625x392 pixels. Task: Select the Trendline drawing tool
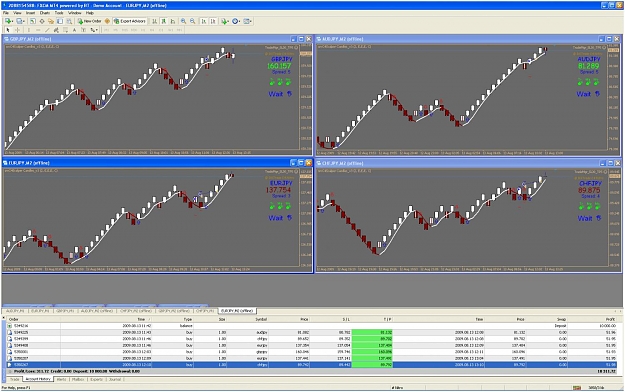[47, 30]
